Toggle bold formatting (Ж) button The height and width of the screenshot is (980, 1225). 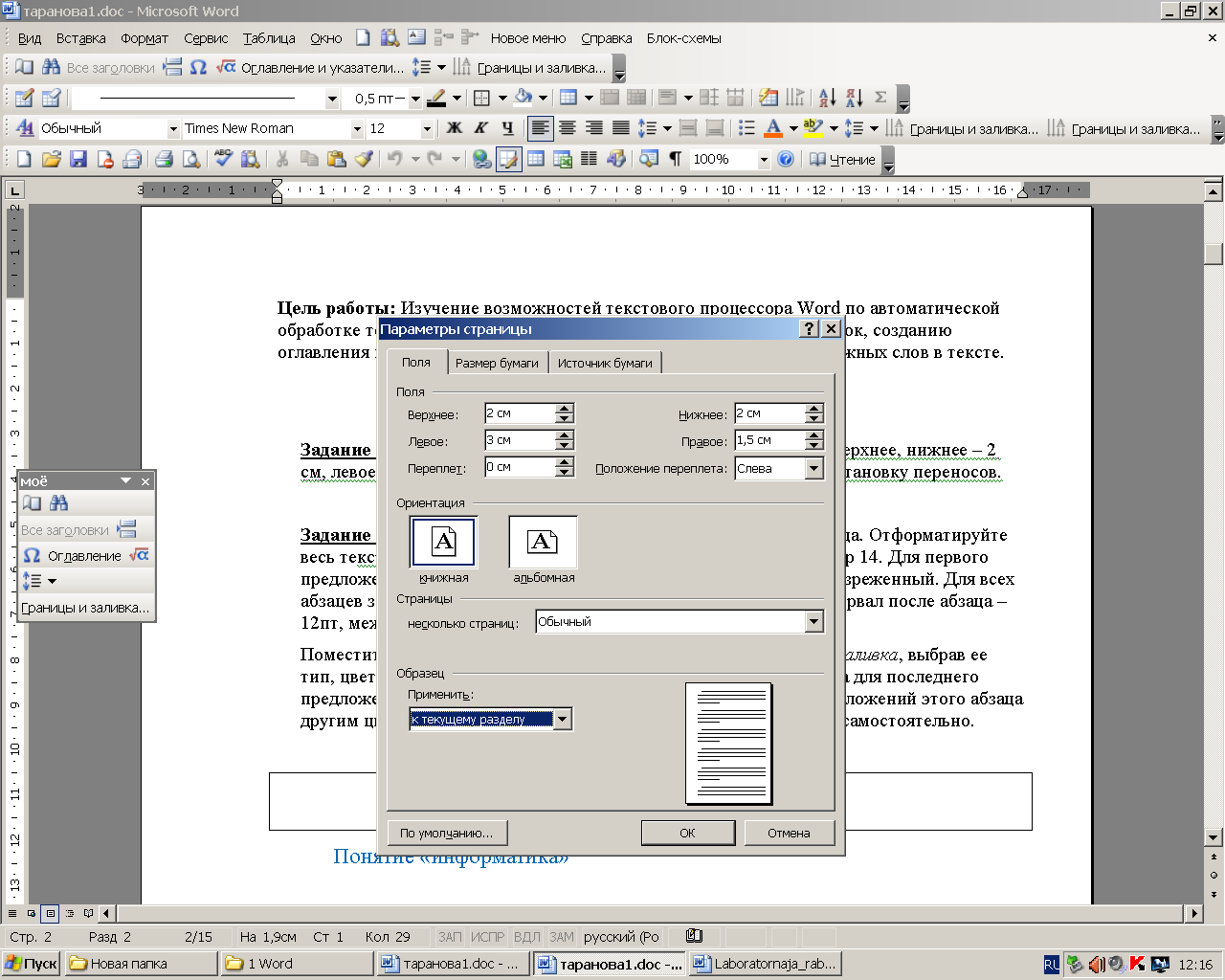[454, 128]
